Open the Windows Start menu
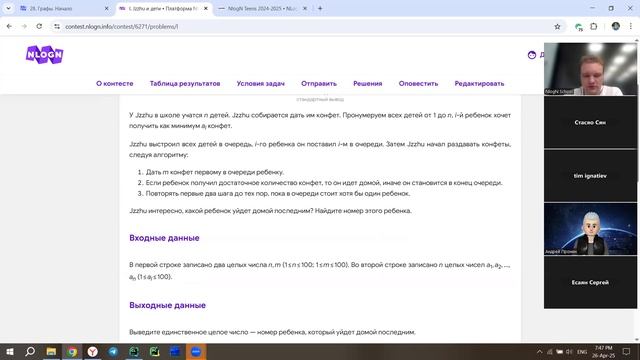This screenshot has height=360, width=640. click(9, 351)
